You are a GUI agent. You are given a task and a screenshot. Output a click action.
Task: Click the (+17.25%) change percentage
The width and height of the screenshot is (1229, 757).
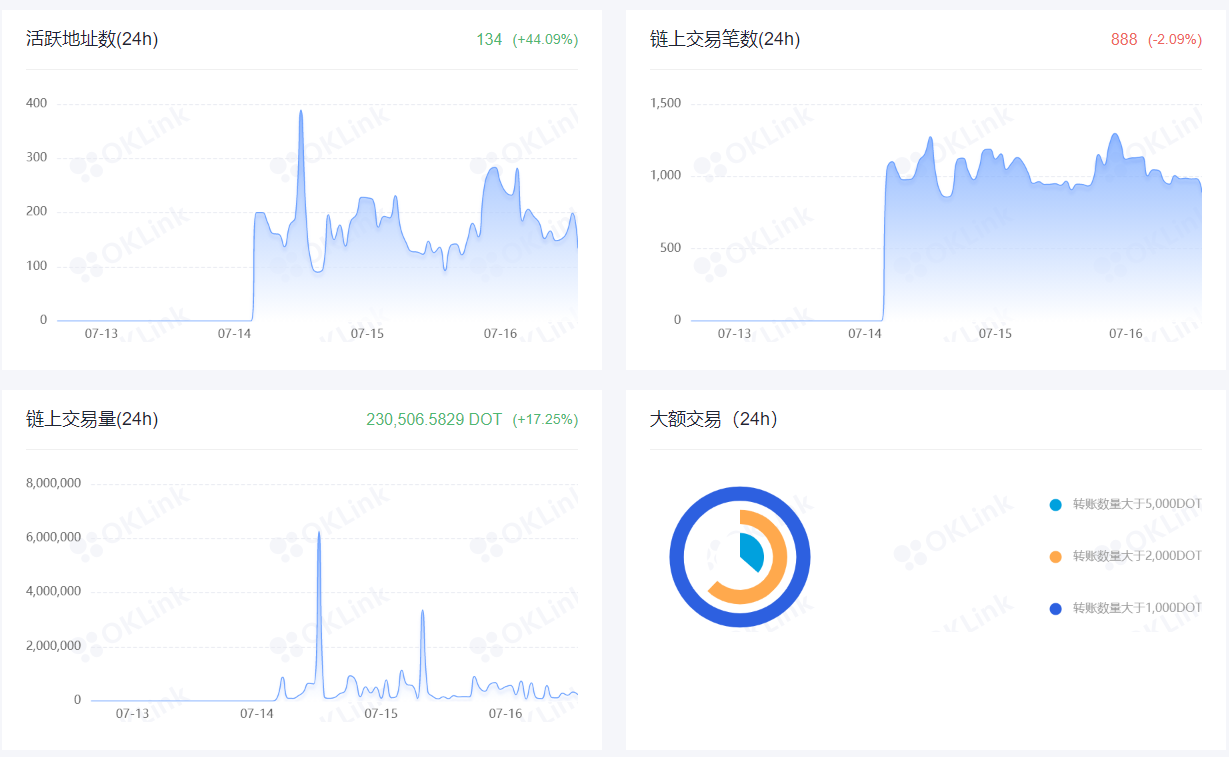click(x=545, y=419)
